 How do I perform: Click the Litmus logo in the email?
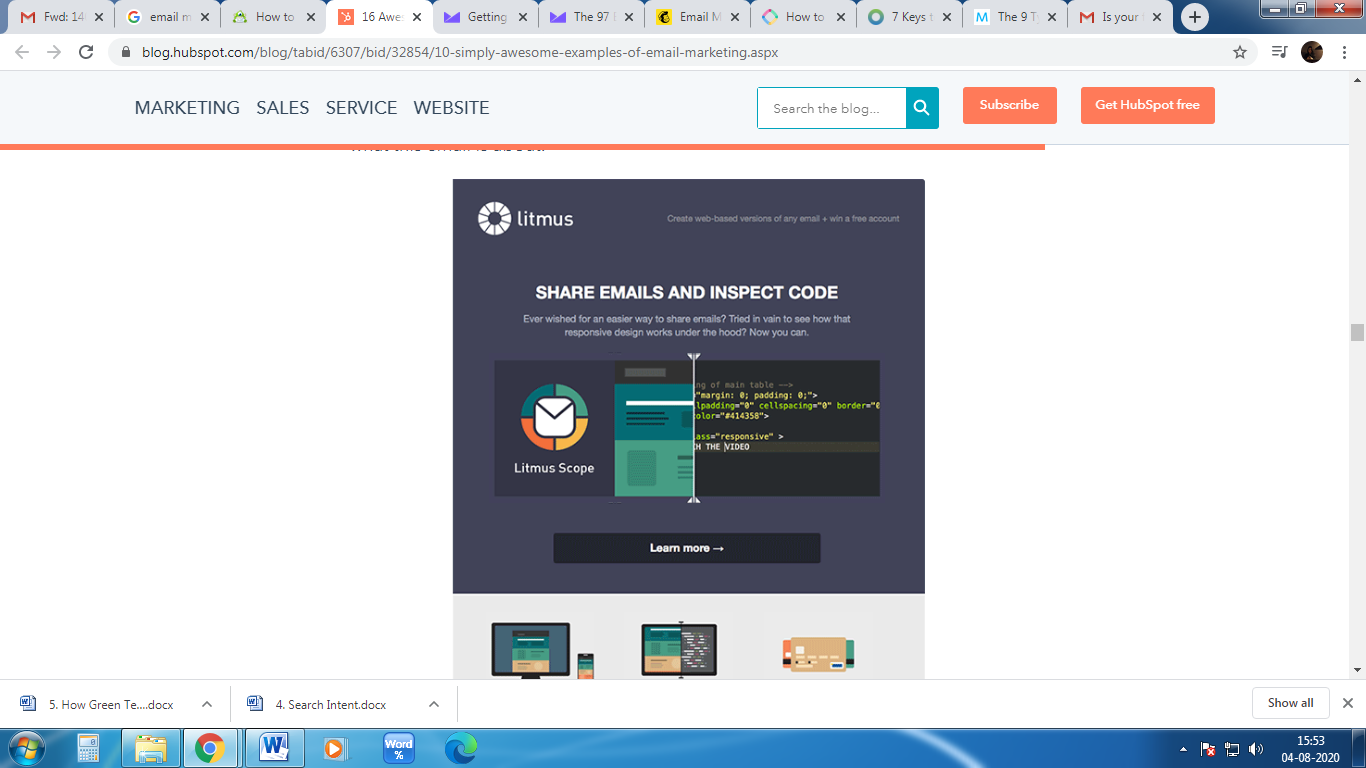coord(526,218)
